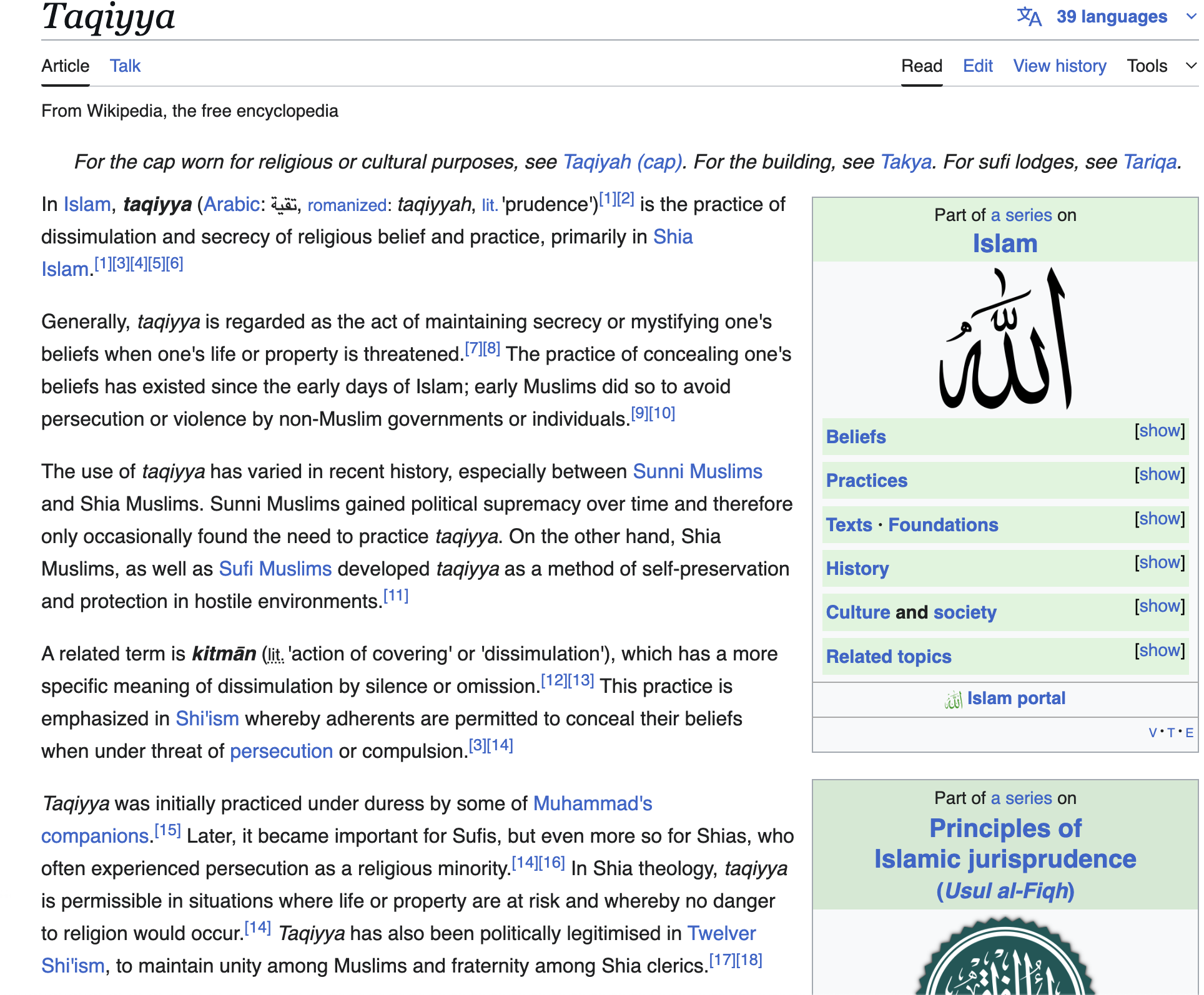Jump to citation [10]

tap(663, 413)
